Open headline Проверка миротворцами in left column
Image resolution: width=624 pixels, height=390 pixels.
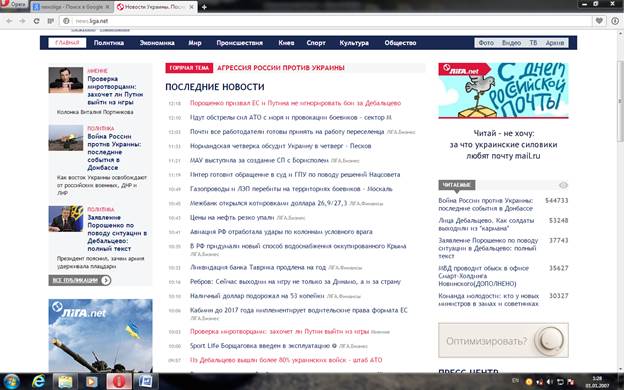tap(115, 90)
